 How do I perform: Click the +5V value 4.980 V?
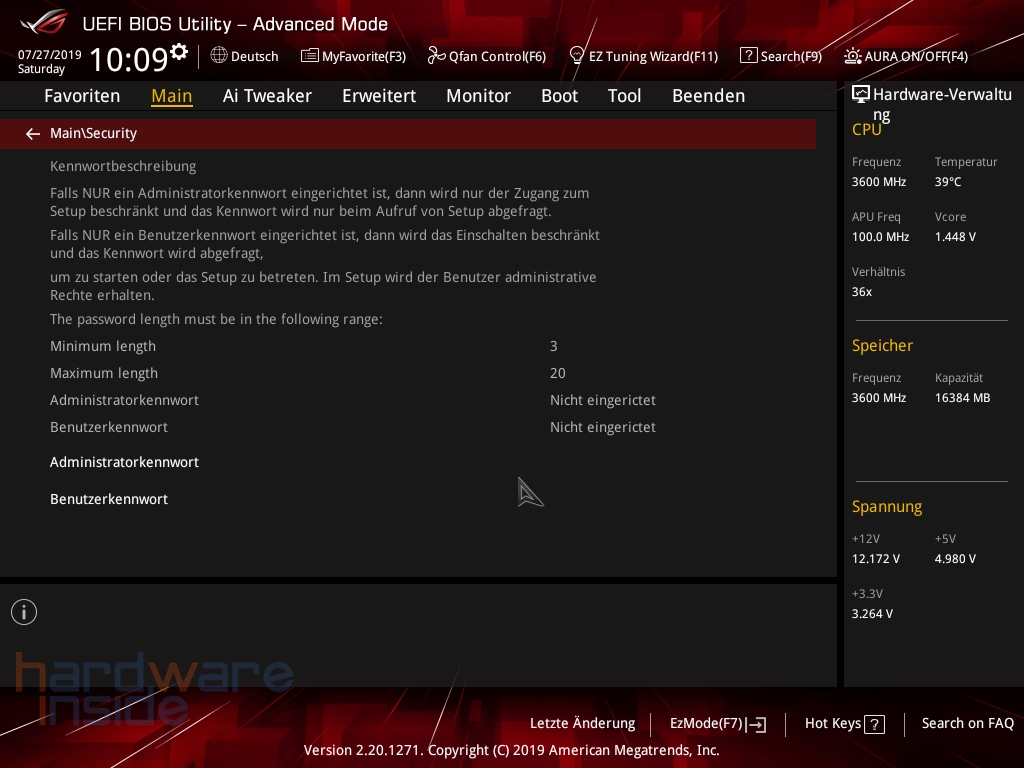955,559
